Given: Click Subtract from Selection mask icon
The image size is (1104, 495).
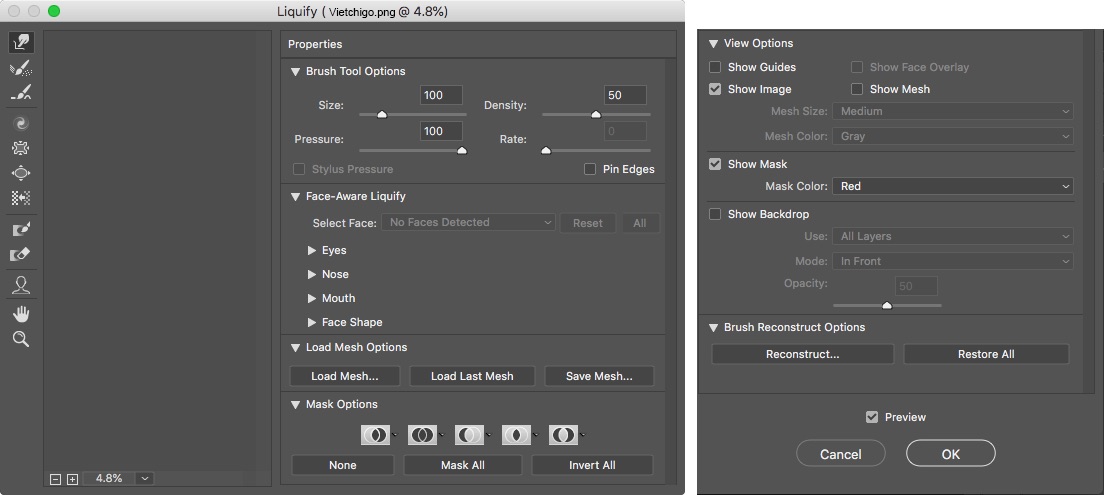Looking at the screenshot, I should pyautogui.click(x=470, y=435).
